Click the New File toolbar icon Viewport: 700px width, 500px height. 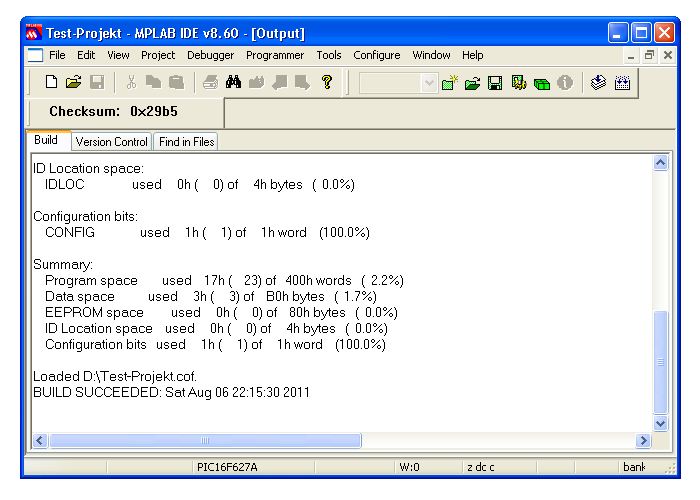[51, 82]
